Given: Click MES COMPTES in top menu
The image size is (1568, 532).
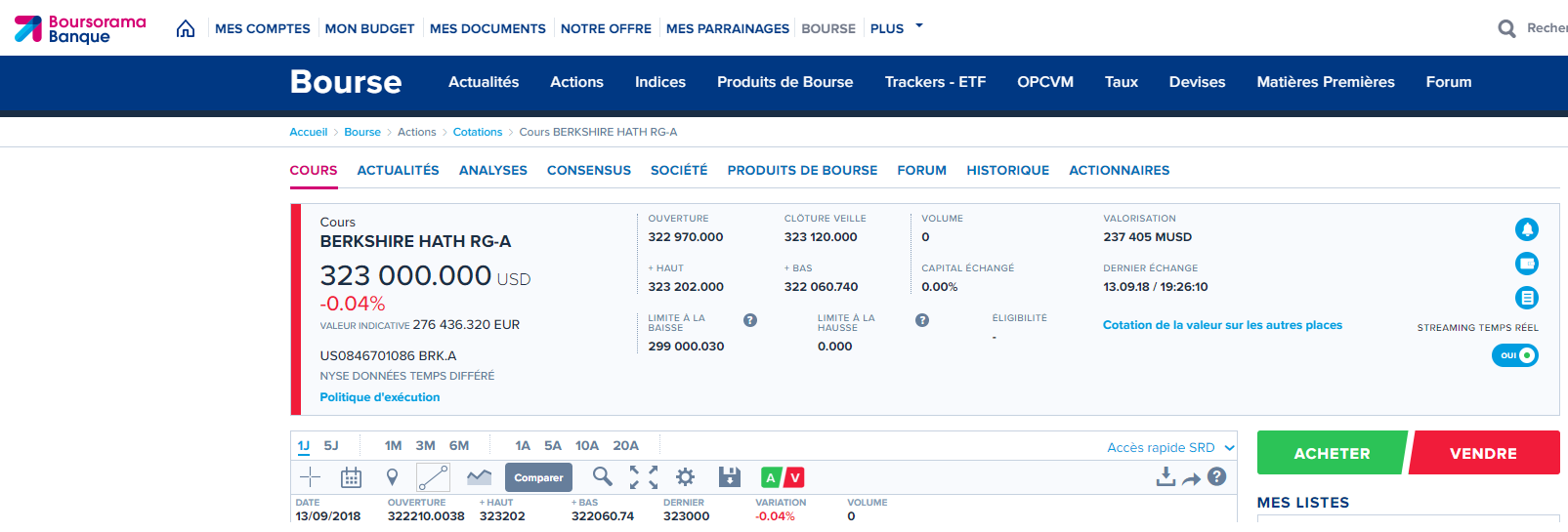Looking at the screenshot, I should pos(263,29).
